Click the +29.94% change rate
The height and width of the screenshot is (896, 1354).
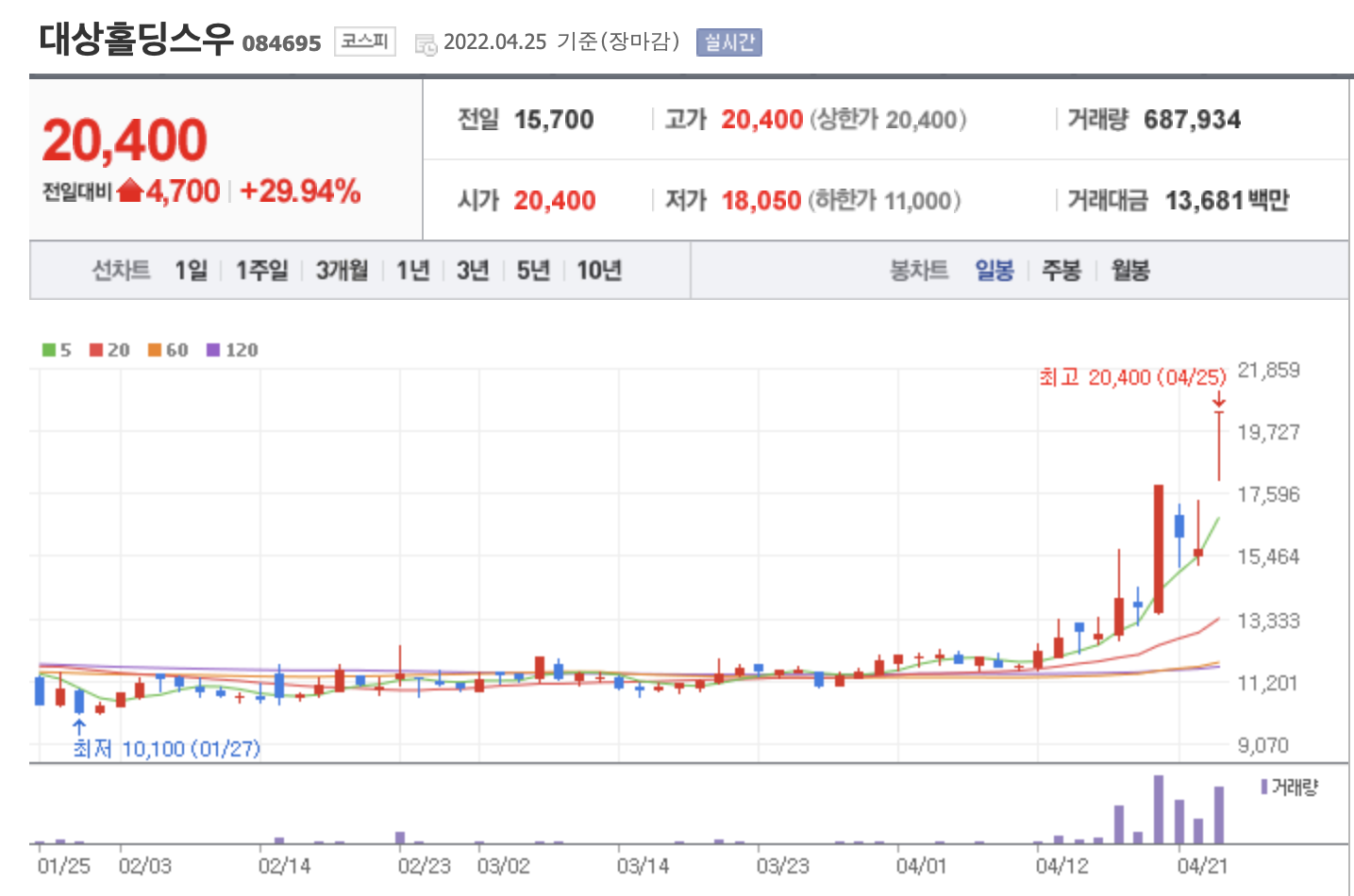tap(300, 191)
